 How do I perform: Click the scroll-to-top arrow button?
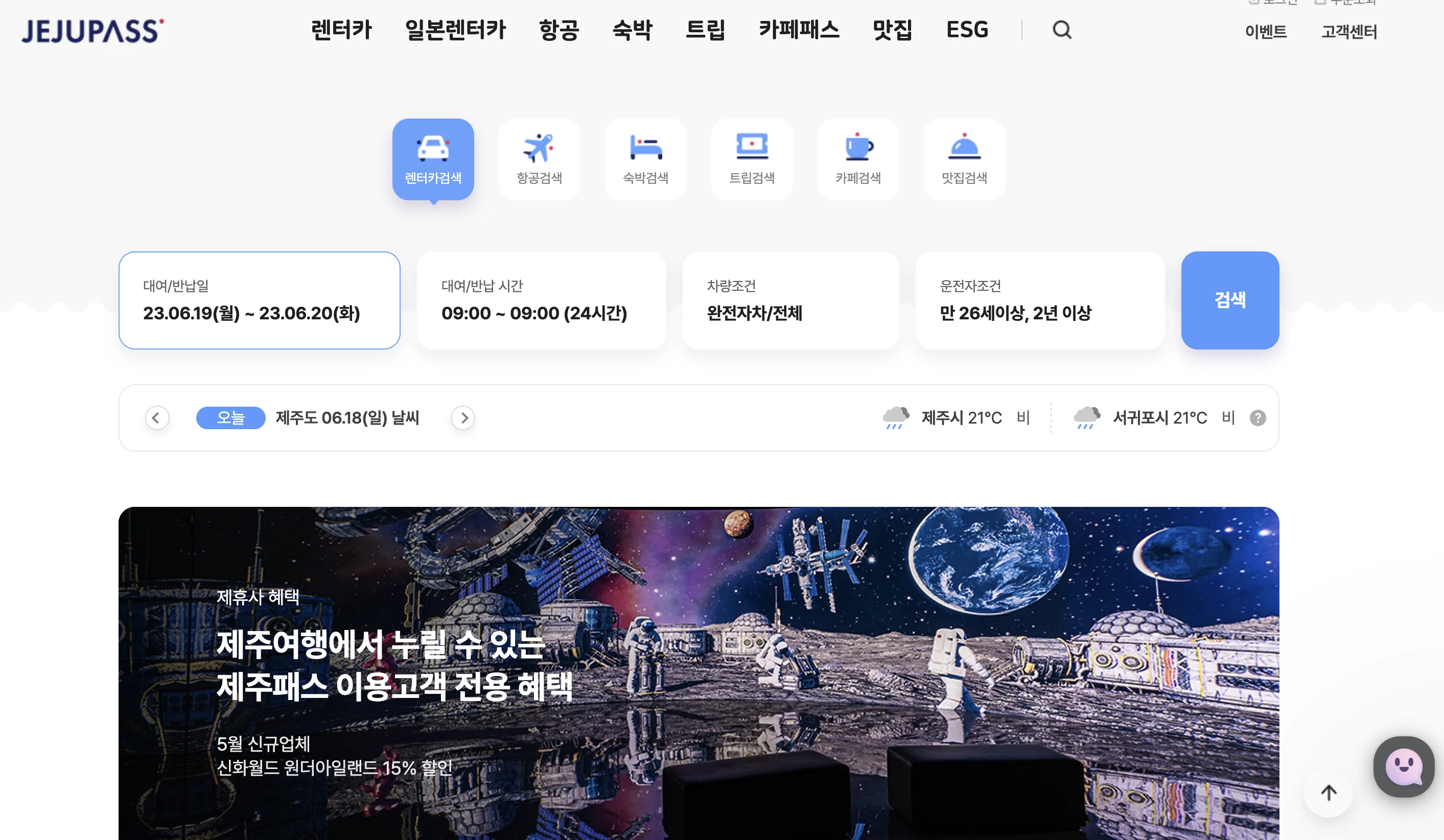(x=1328, y=792)
